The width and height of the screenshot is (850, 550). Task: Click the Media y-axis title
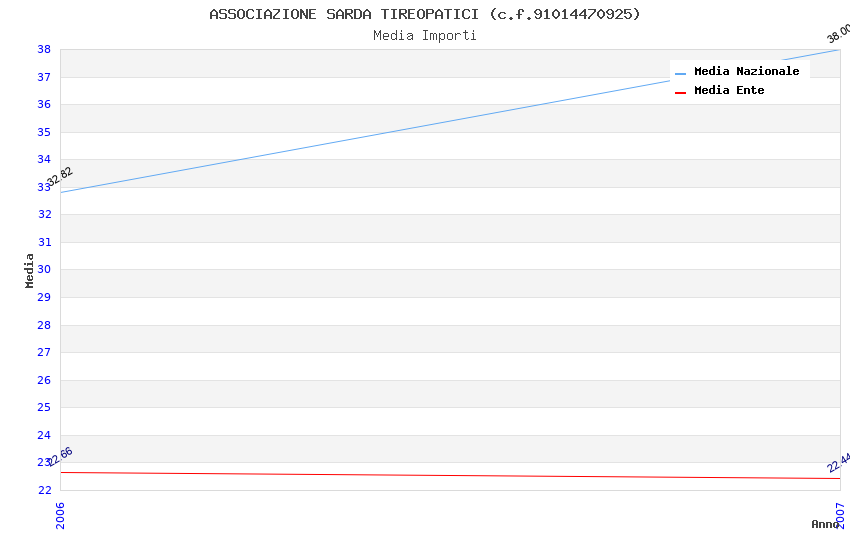(29, 270)
